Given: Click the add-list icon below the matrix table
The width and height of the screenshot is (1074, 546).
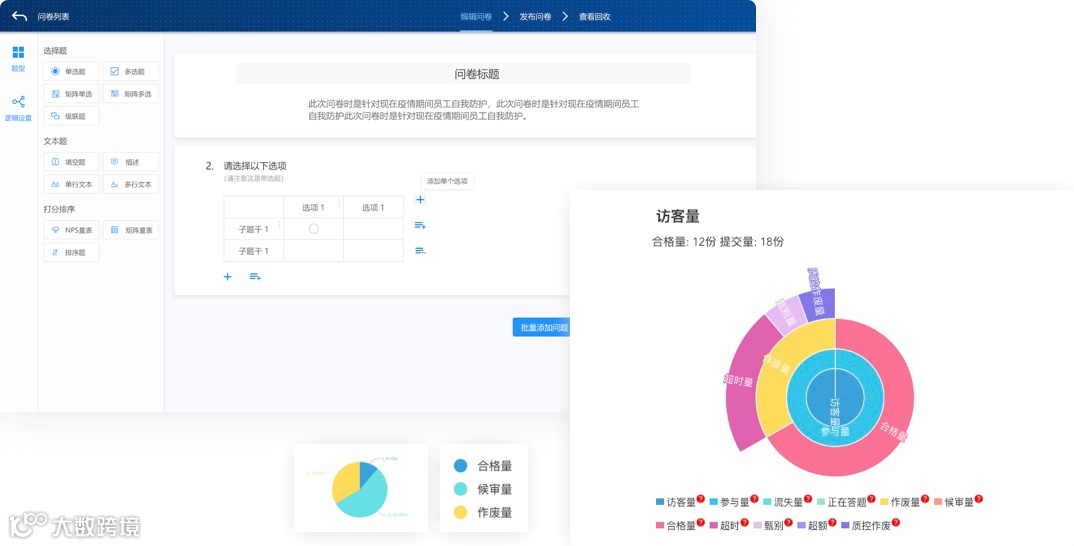Looking at the screenshot, I should pyautogui.click(x=255, y=277).
